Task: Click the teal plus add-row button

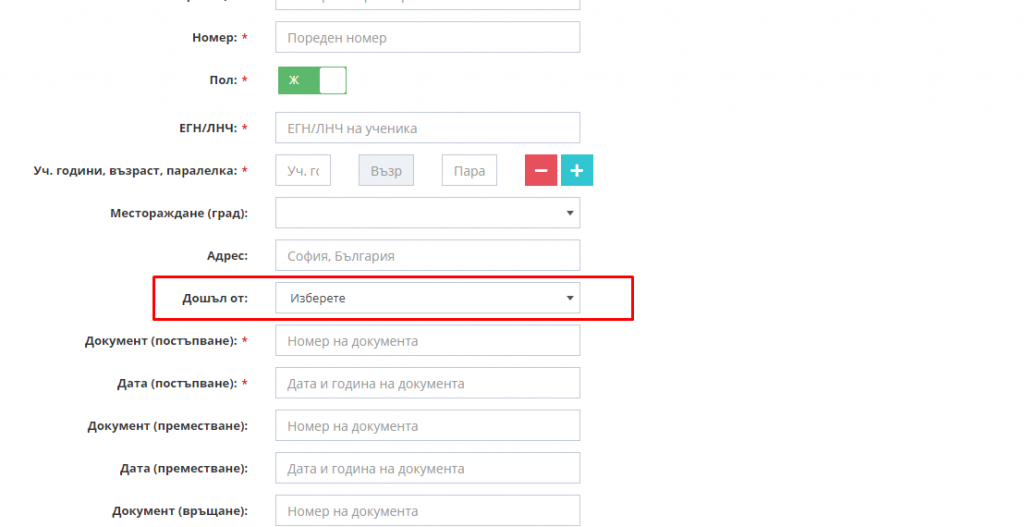Action: pyautogui.click(x=577, y=170)
